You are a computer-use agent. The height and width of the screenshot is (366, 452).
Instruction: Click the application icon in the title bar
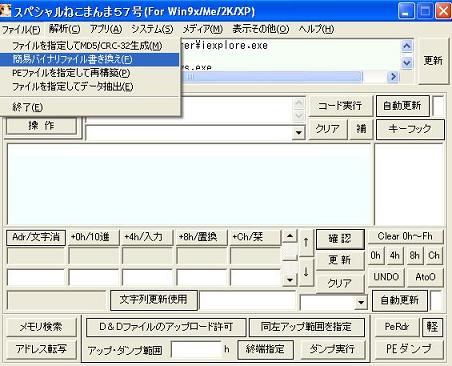click(x=6, y=11)
